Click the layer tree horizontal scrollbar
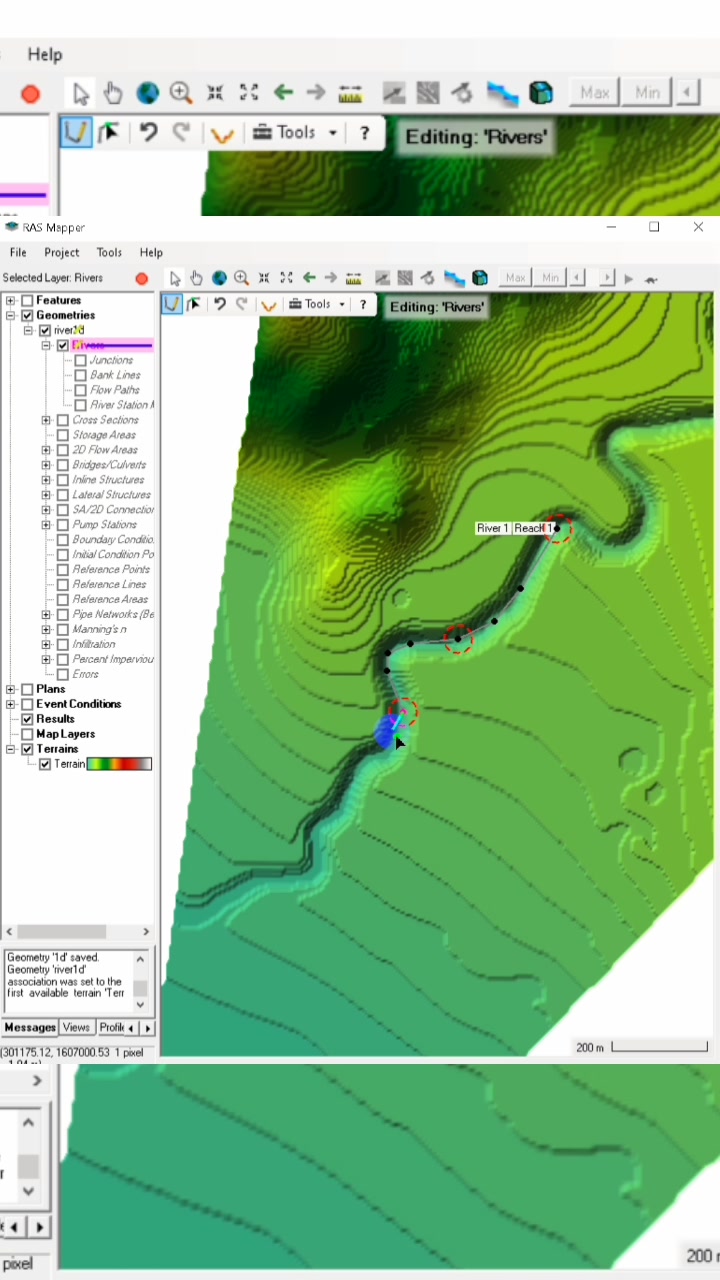 click(x=62, y=931)
